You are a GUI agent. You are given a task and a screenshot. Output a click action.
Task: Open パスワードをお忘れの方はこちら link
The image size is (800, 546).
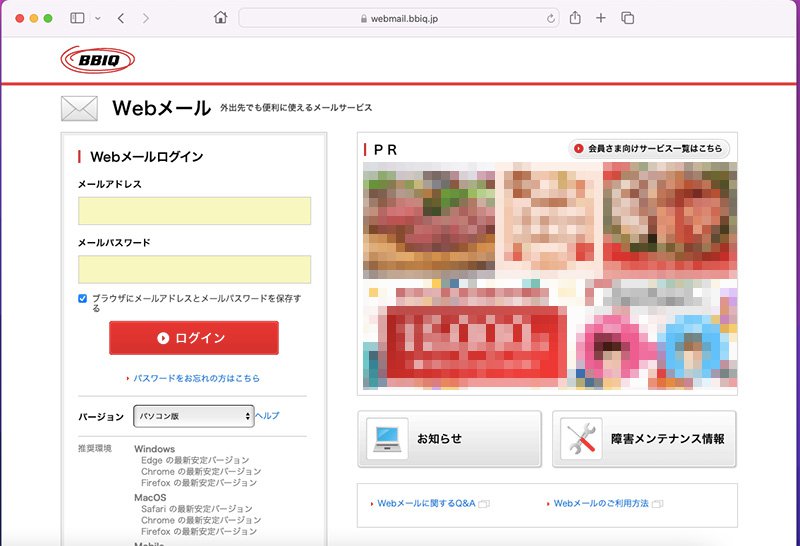[x=196, y=378]
